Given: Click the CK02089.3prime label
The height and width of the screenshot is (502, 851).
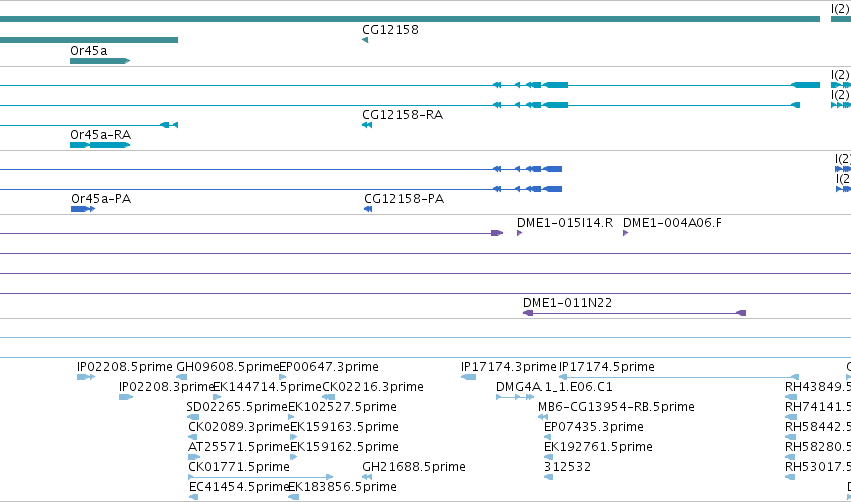Looking at the screenshot, I should coord(239,427).
